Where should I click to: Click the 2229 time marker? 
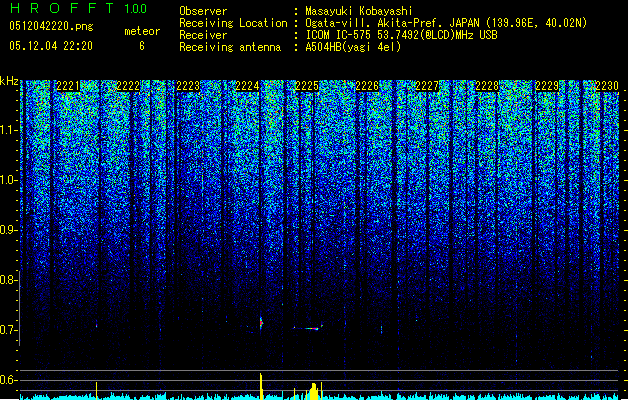(547, 86)
